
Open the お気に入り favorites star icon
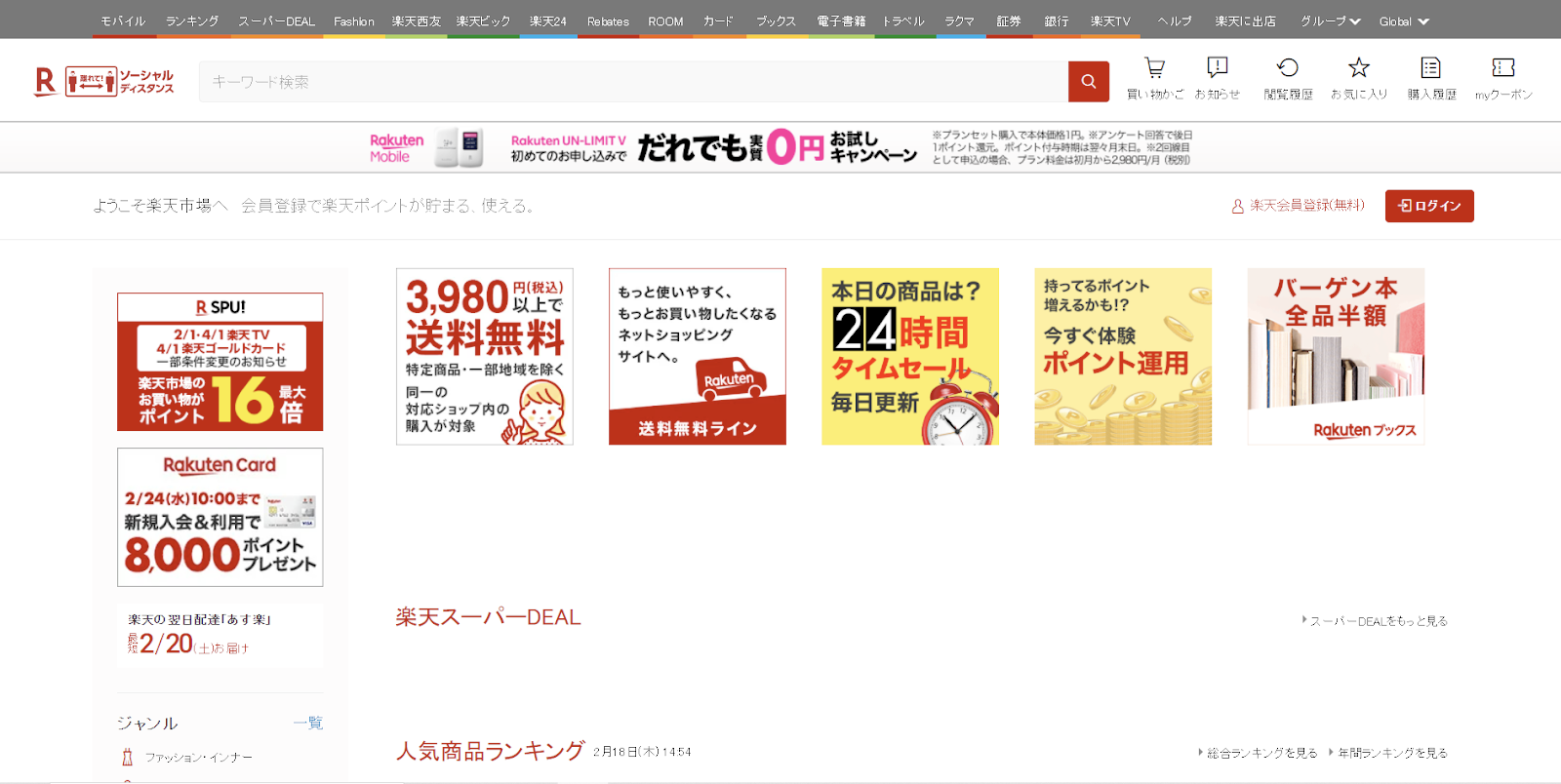coord(1359,67)
